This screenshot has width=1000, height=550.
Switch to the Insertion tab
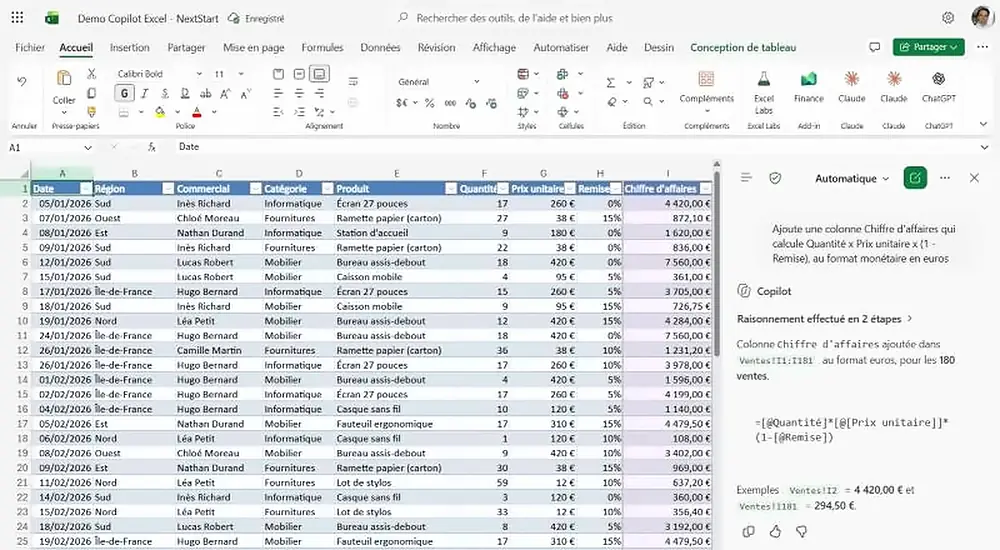(x=129, y=47)
